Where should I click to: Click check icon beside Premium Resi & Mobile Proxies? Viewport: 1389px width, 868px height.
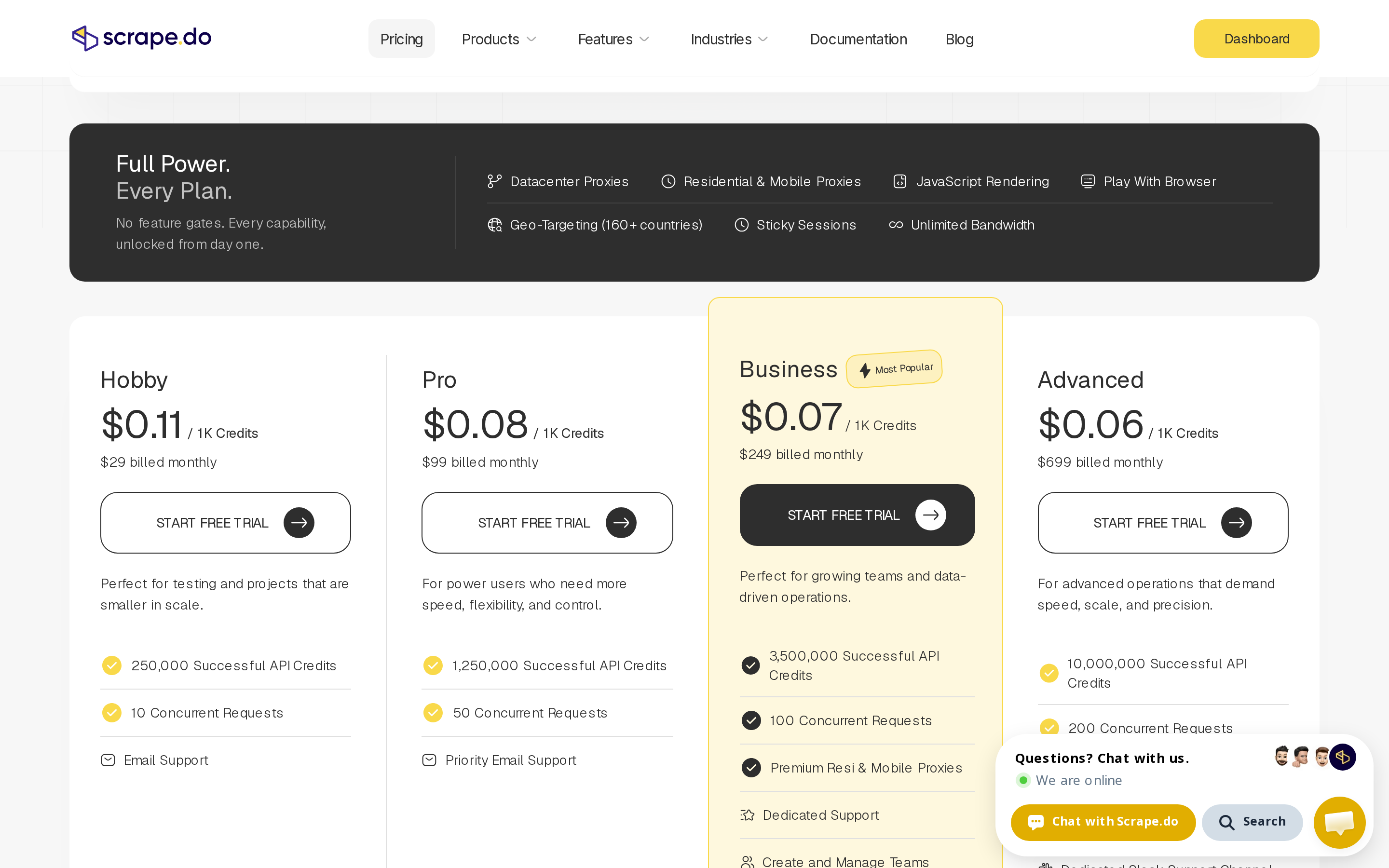pyautogui.click(x=751, y=768)
